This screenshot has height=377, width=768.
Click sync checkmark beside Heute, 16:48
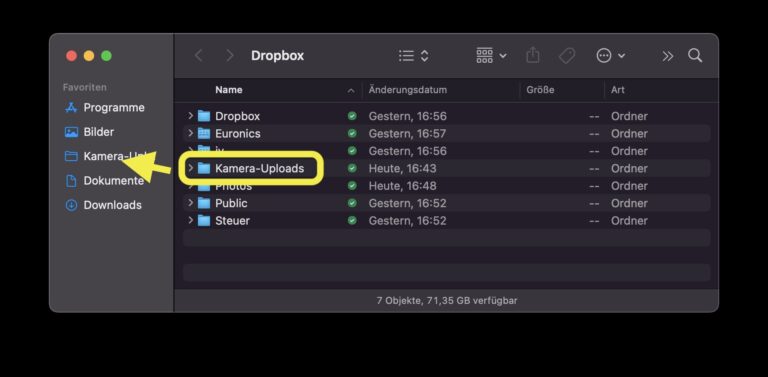click(352, 186)
